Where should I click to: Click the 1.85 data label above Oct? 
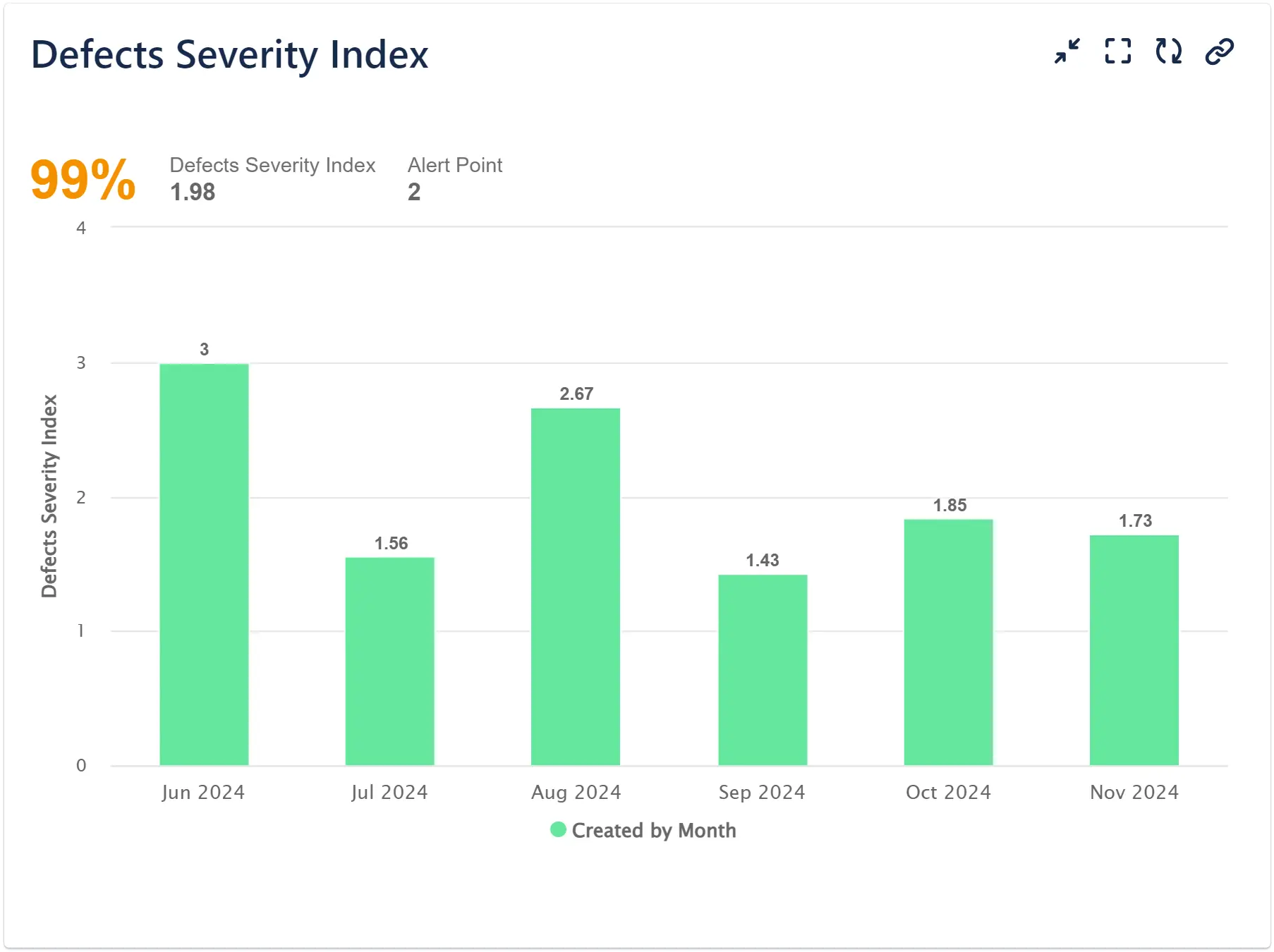click(x=950, y=505)
